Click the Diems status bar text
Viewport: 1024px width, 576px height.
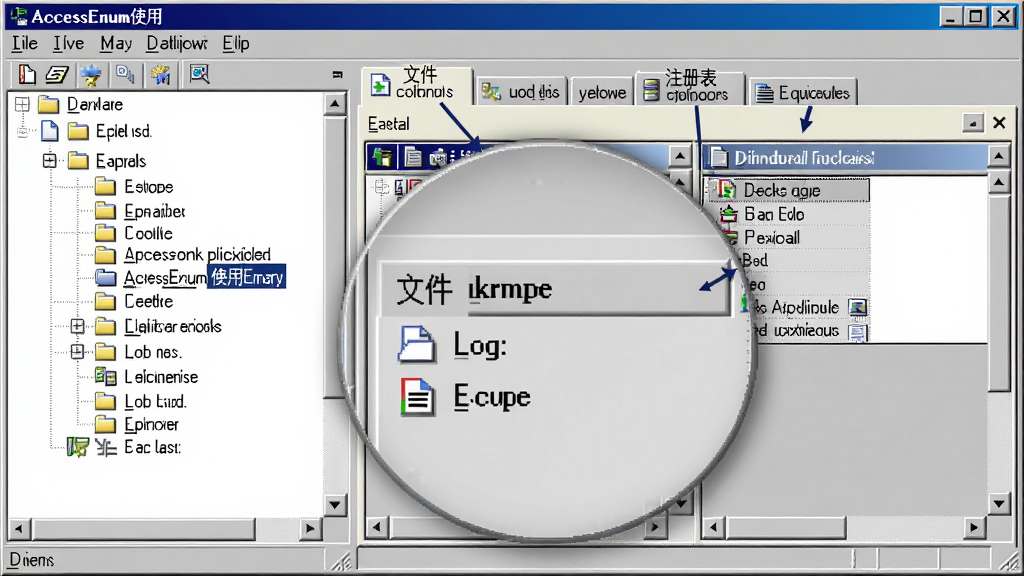32,560
